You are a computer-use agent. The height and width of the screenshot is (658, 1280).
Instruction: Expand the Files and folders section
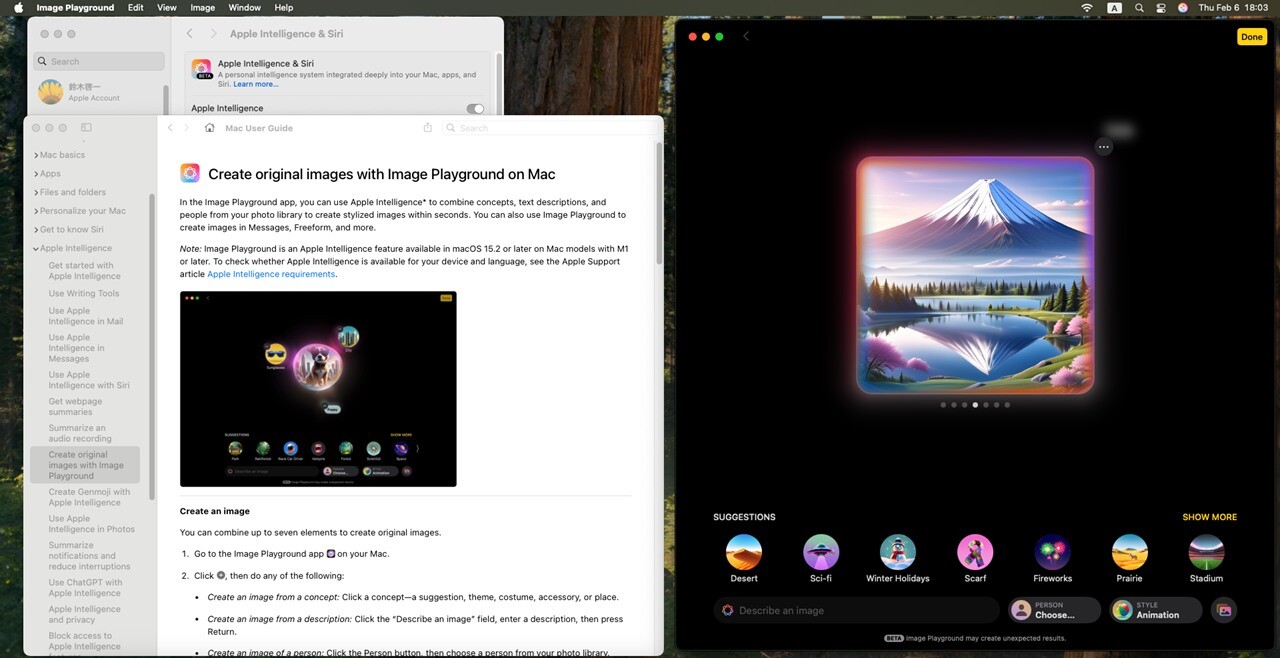36,192
